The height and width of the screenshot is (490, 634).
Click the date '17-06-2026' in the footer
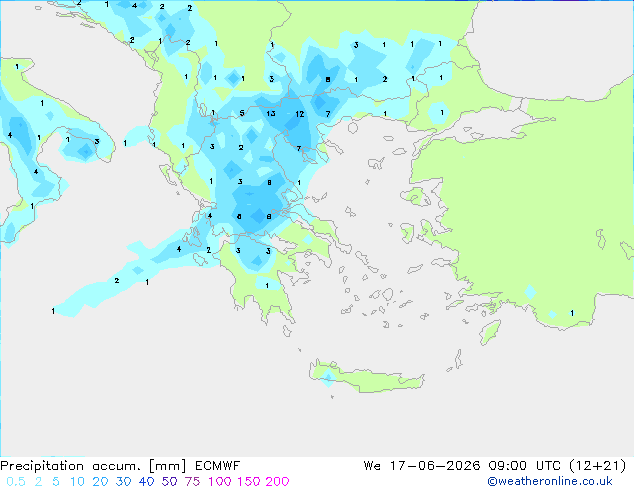[x=435, y=466]
